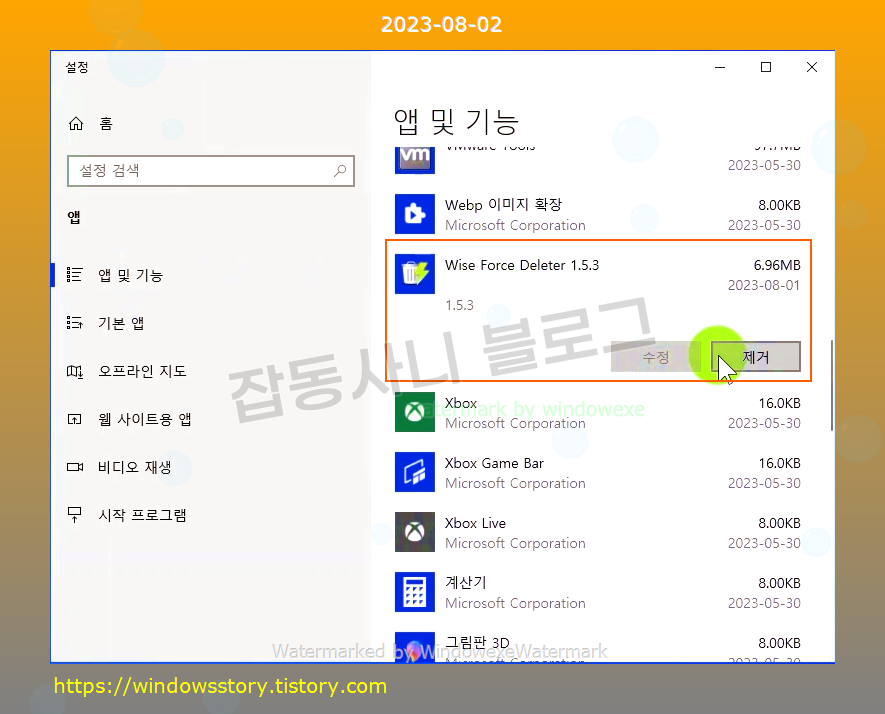Screen dimensions: 885x714
Task: Click the 2023-08-01 install date
Action: click(x=764, y=285)
